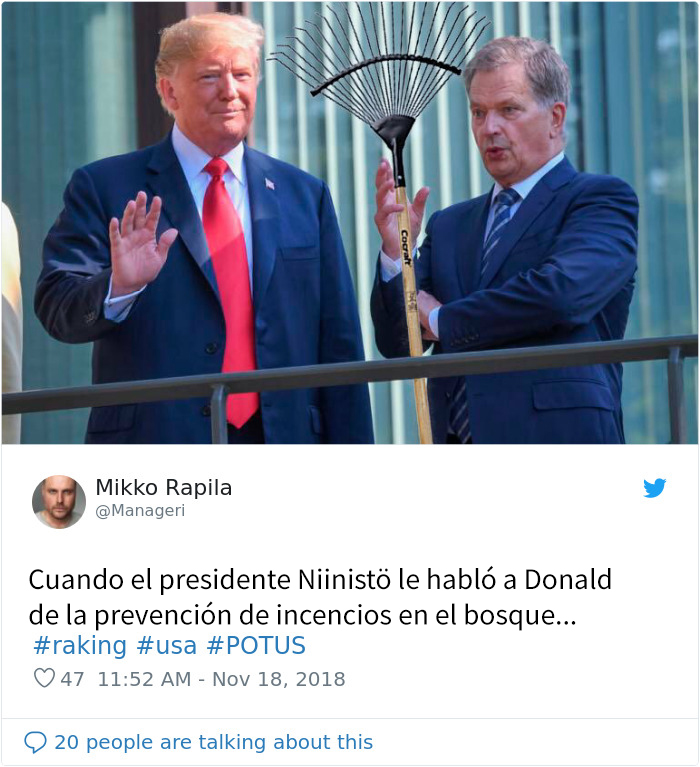
Task: Click the Twitter bird logo icon
Action: [655, 488]
